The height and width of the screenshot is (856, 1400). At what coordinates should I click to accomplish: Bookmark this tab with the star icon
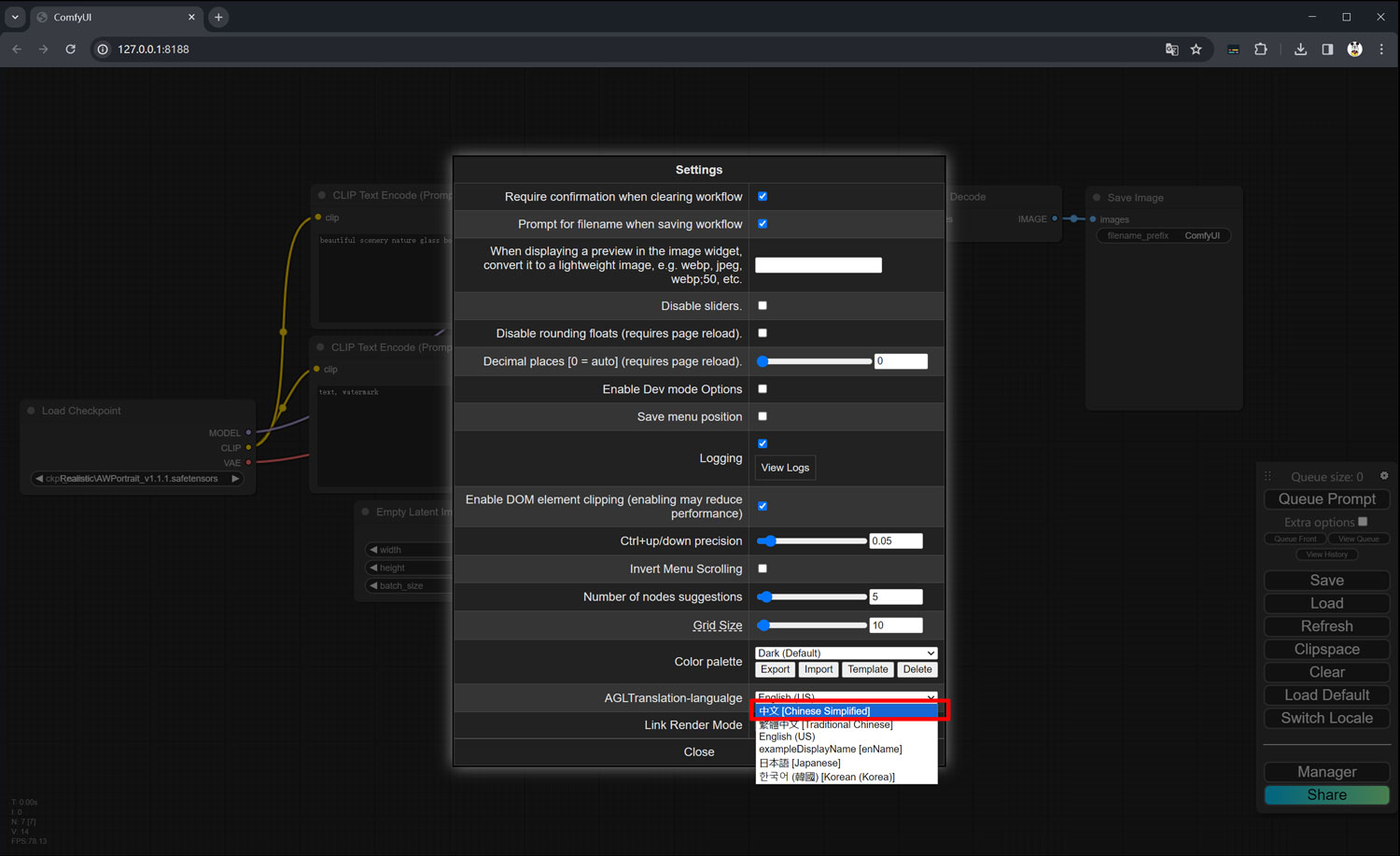click(x=1196, y=49)
